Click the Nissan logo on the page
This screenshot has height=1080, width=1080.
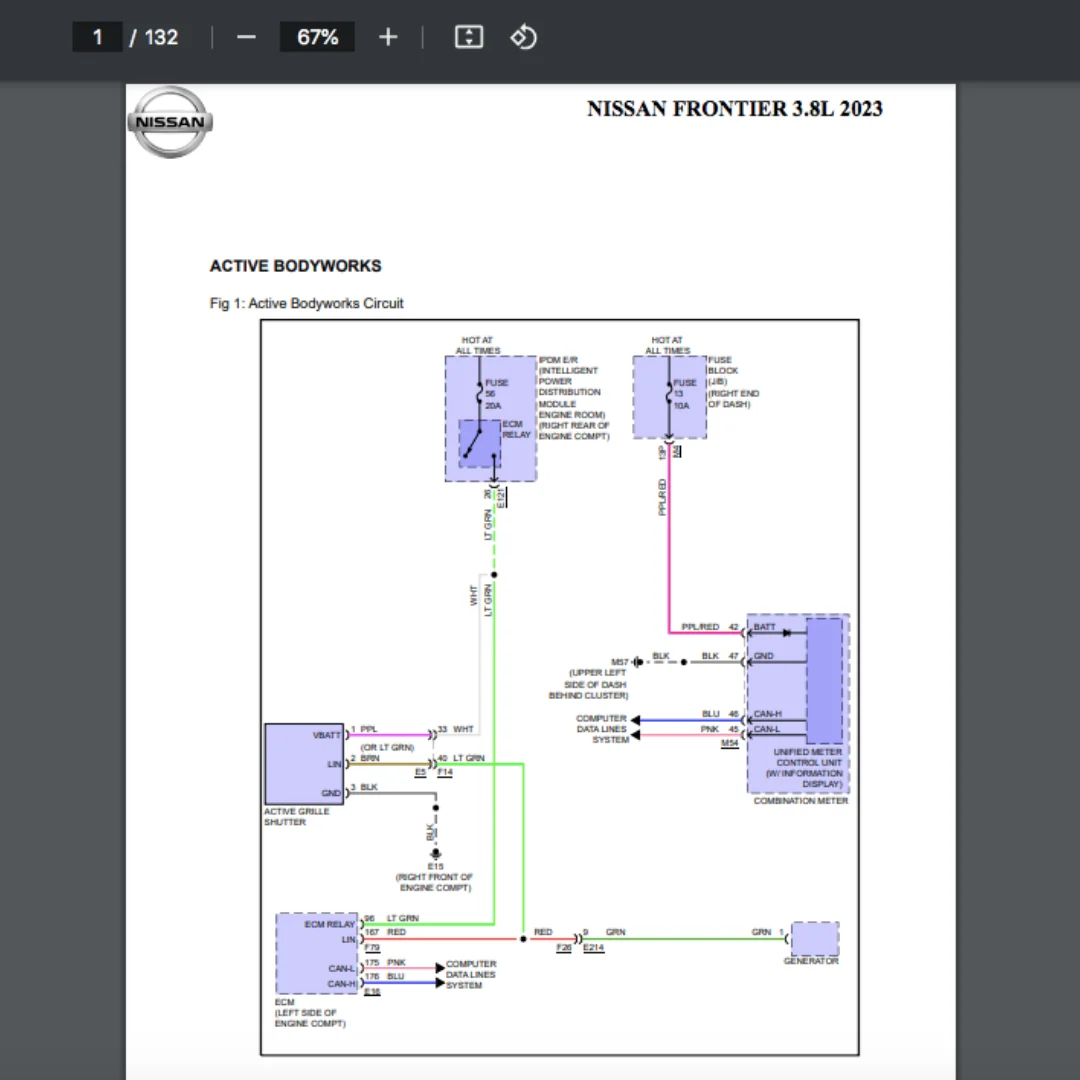click(170, 122)
